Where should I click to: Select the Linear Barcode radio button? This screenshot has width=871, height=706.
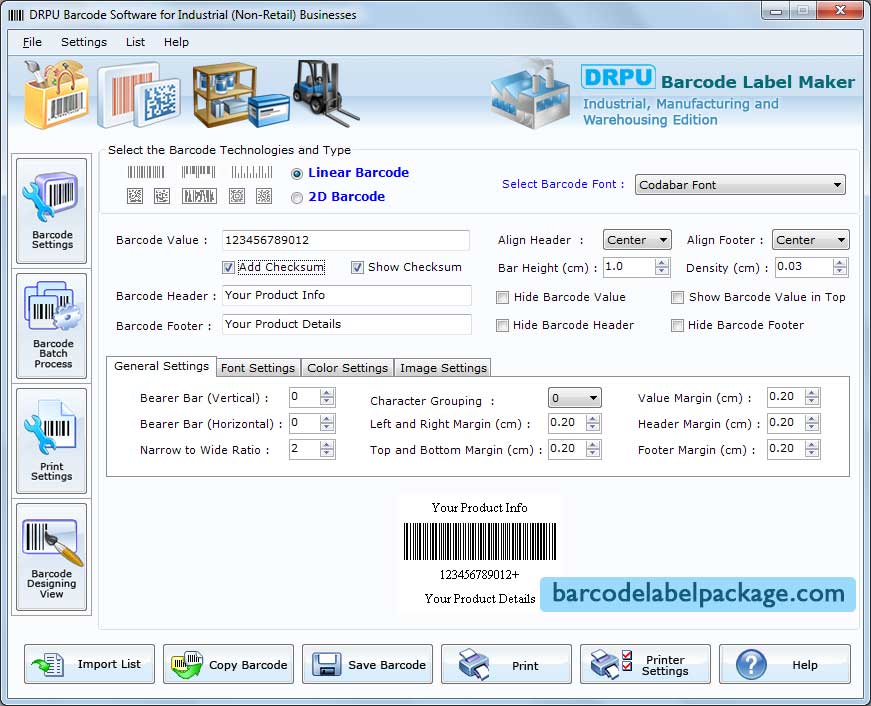tap(297, 174)
